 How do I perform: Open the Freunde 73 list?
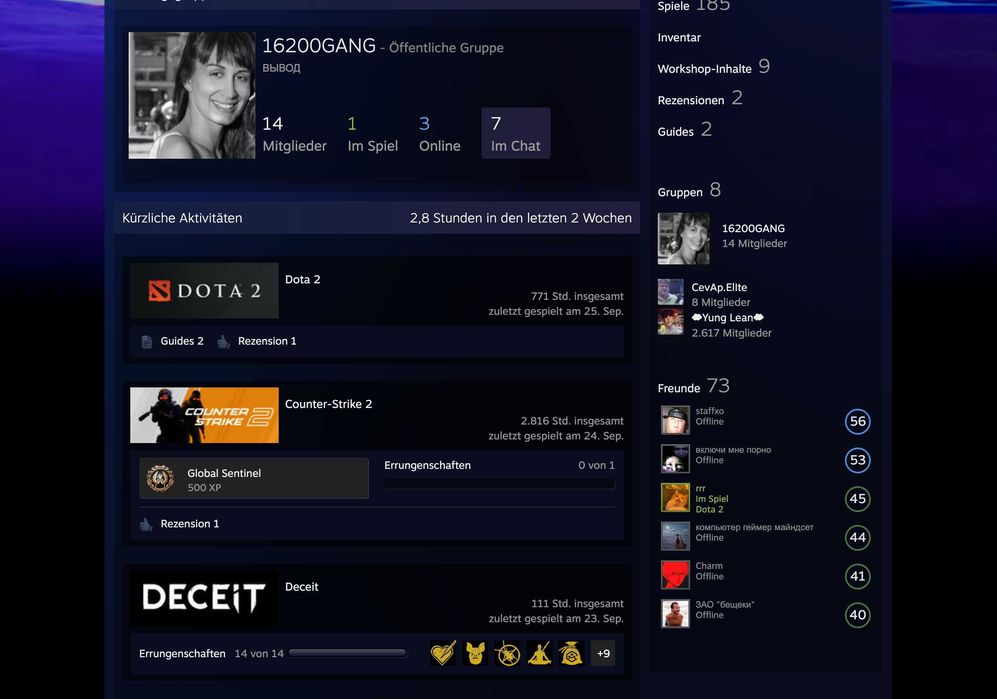click(x=694, y=386)
